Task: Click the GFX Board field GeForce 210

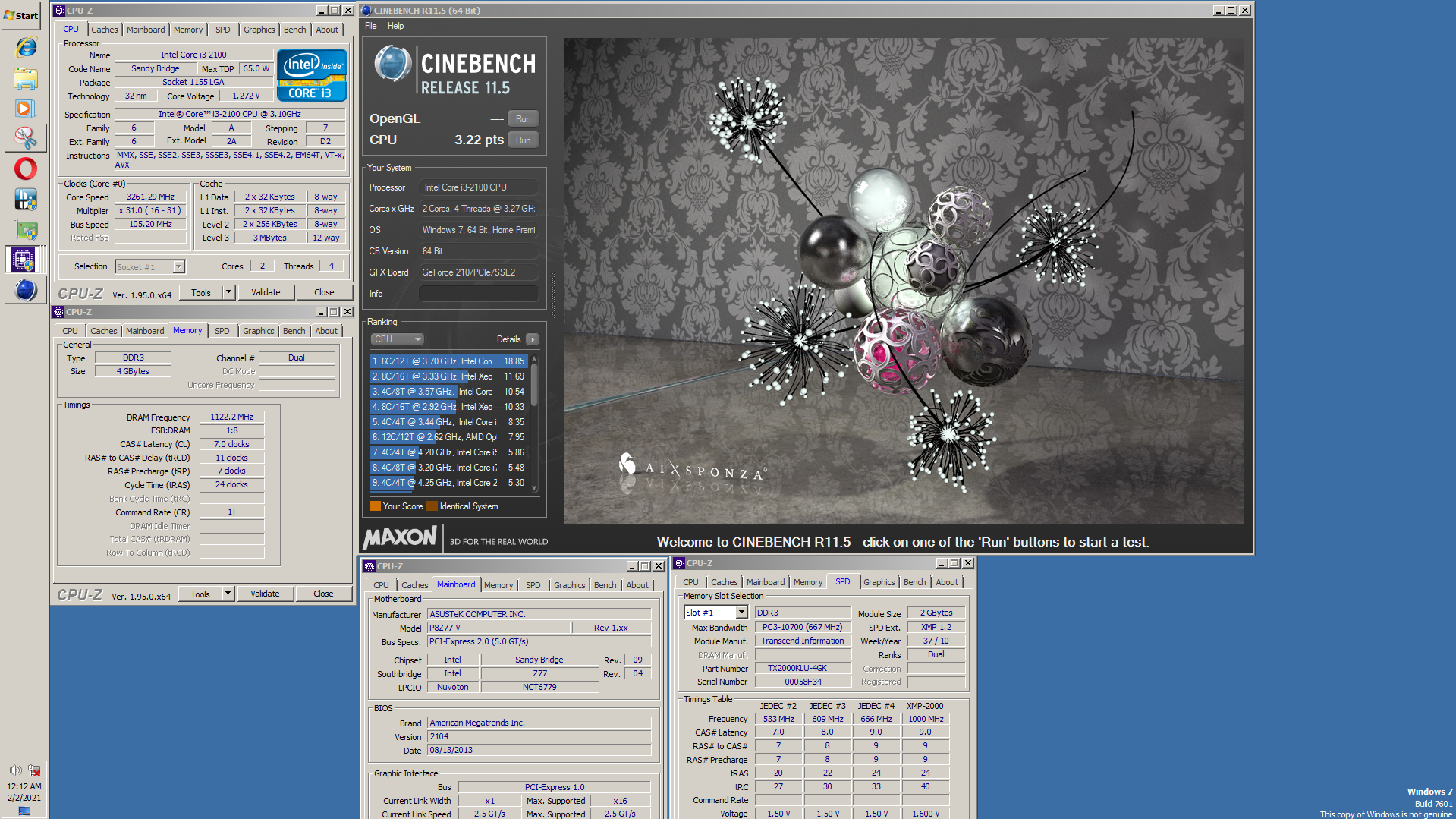Action: click(x=478, y=272)
